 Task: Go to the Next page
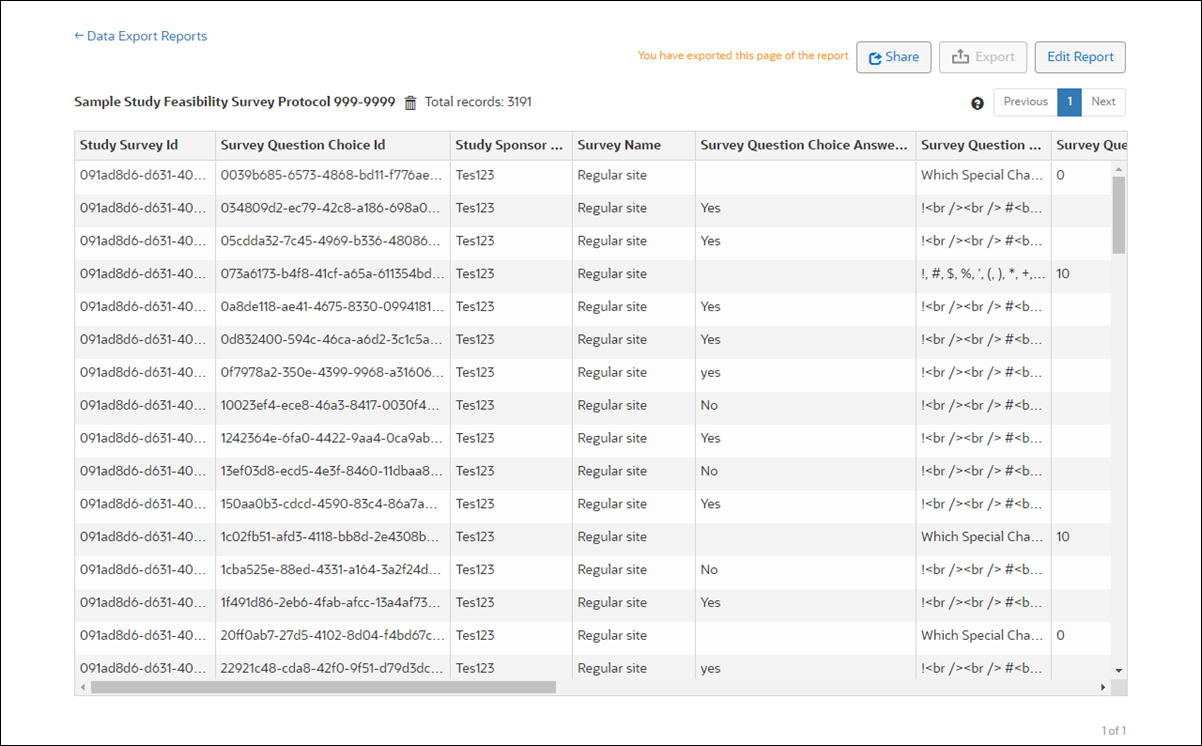tap(1103, 102)
